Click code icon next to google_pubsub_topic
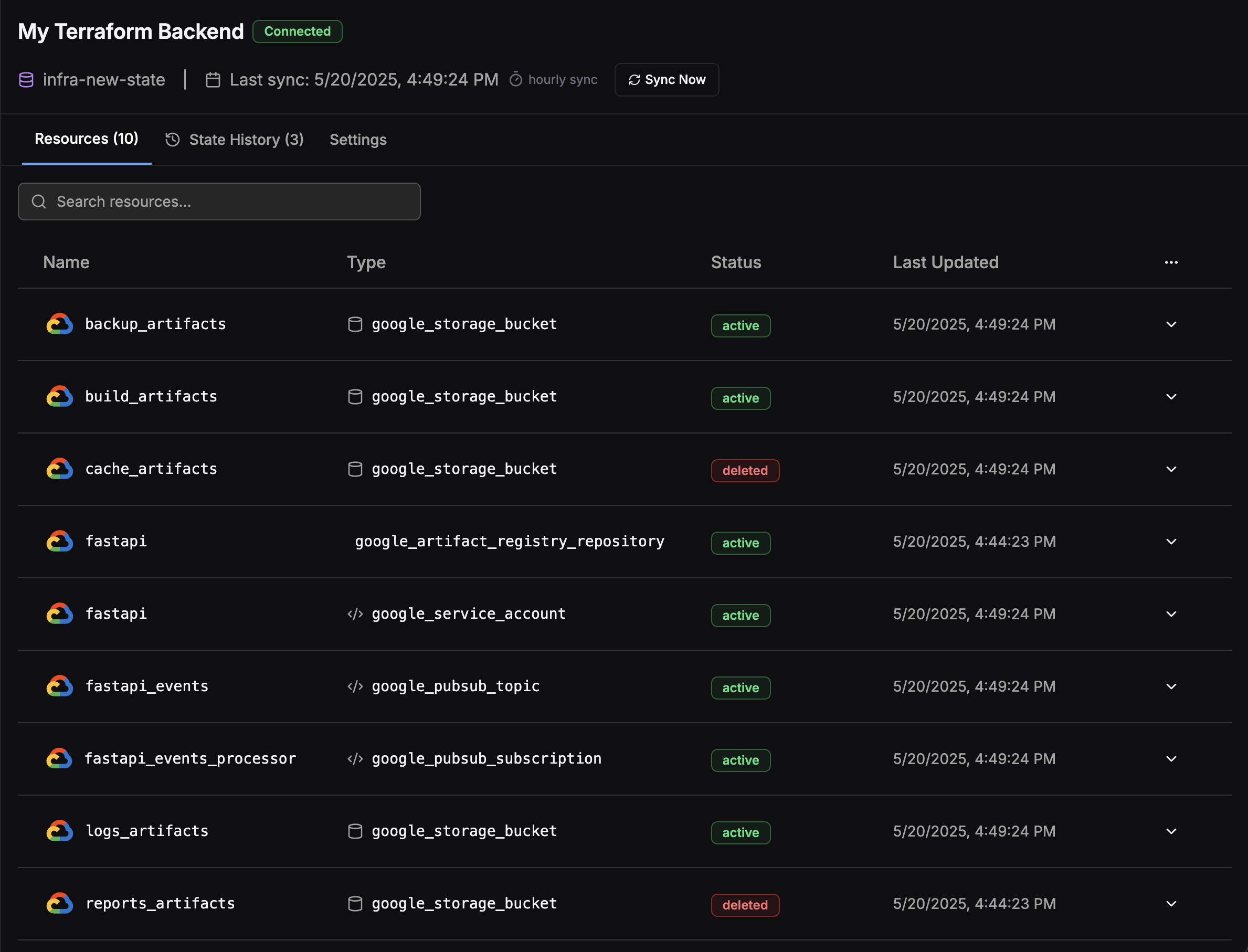 point(355,686)
